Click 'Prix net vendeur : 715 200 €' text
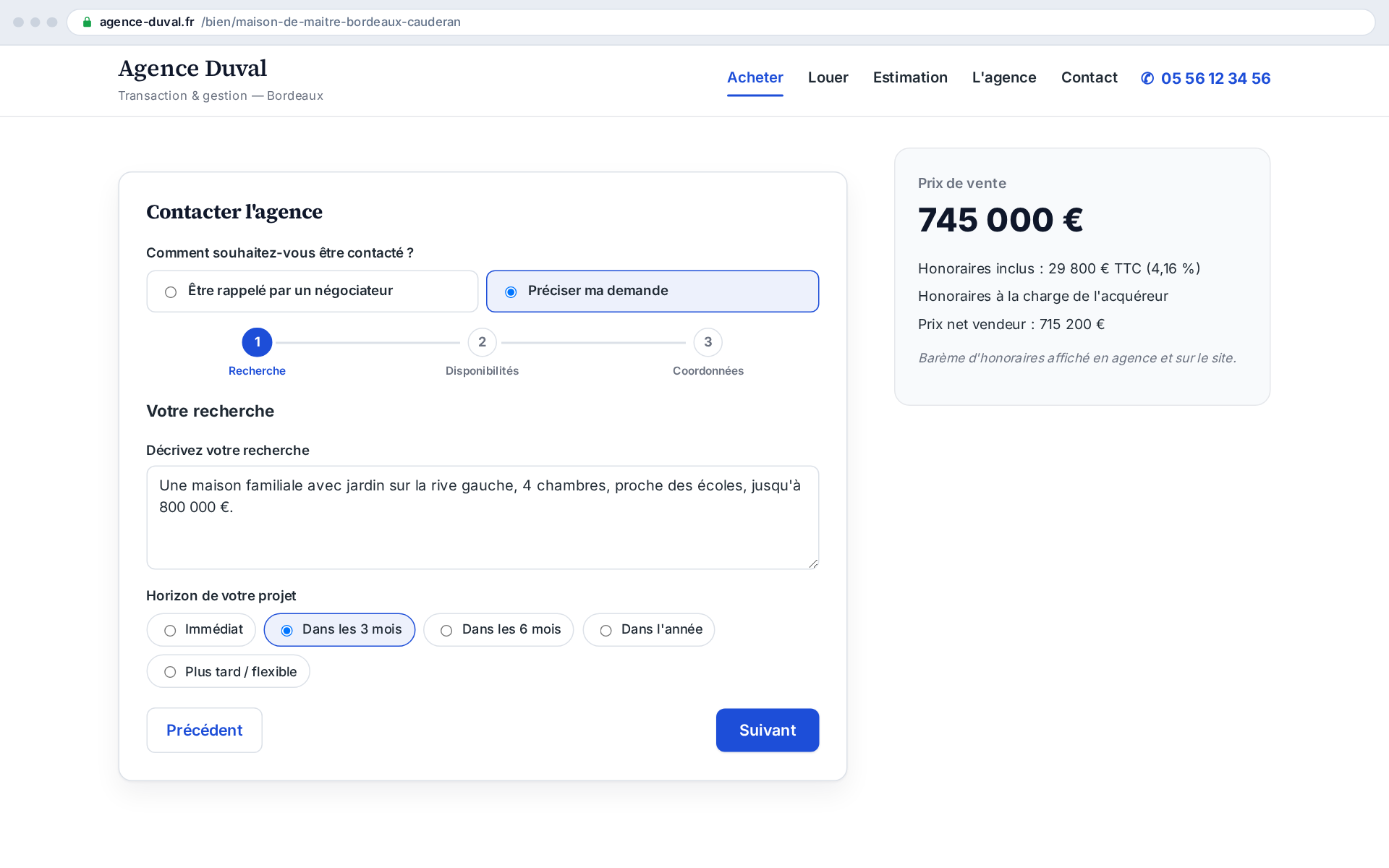Viewport: 1389px width, 868px height. tap(1011, 324)
